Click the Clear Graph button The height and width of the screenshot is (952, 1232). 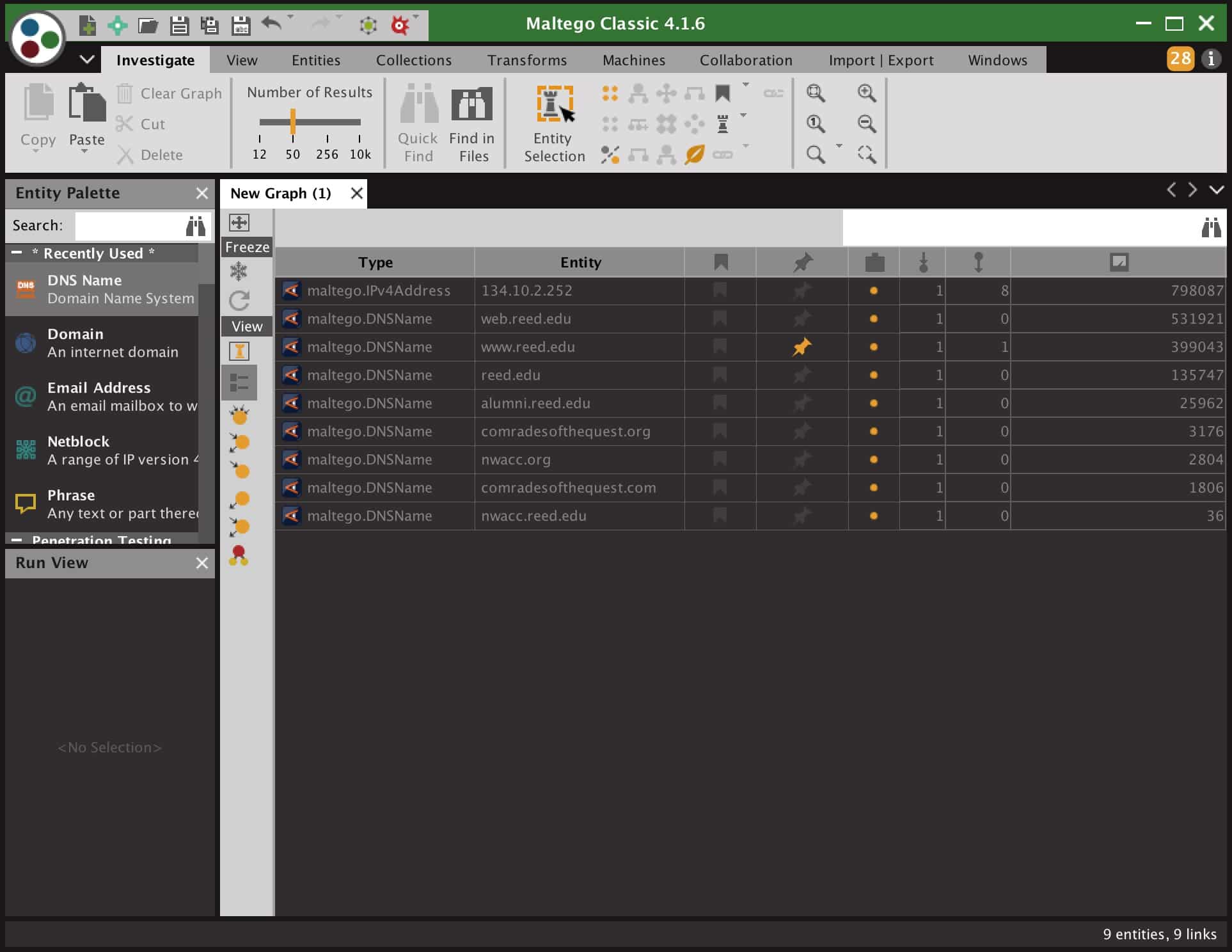(170, 93)
